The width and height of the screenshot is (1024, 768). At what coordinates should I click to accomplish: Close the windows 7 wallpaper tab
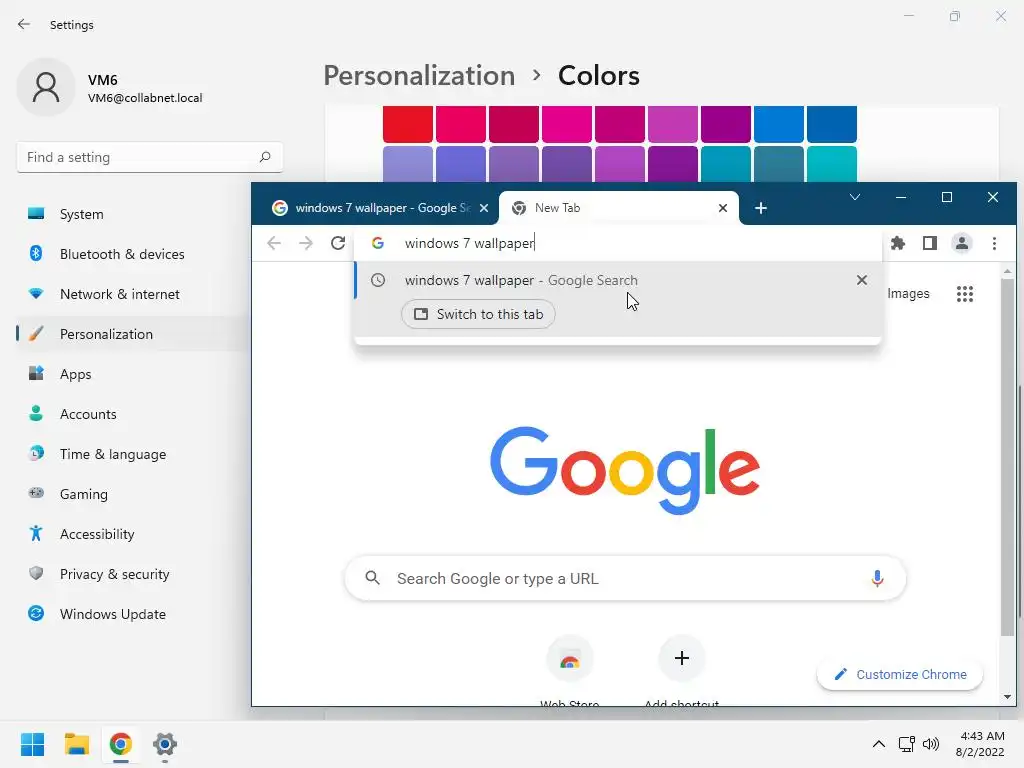pos(484,208)
